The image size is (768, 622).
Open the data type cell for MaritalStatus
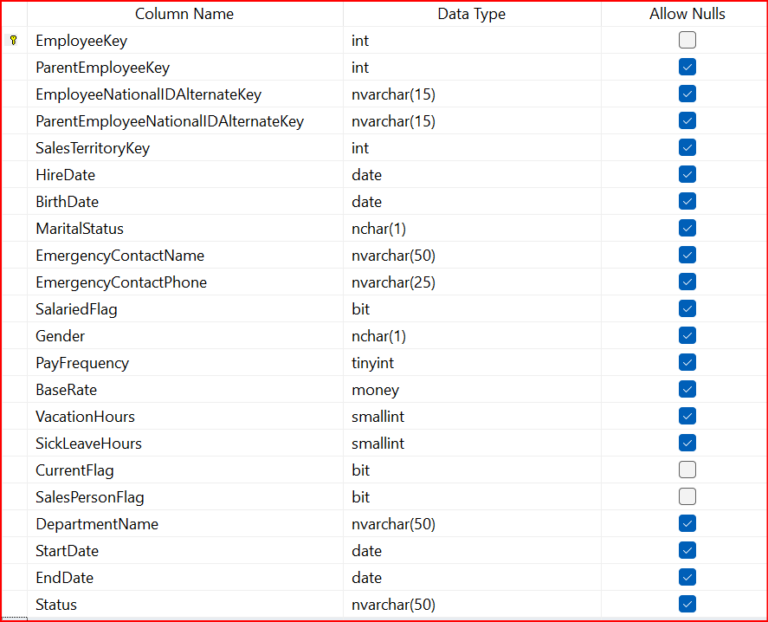pyautogui.click(x=472, y=228)
